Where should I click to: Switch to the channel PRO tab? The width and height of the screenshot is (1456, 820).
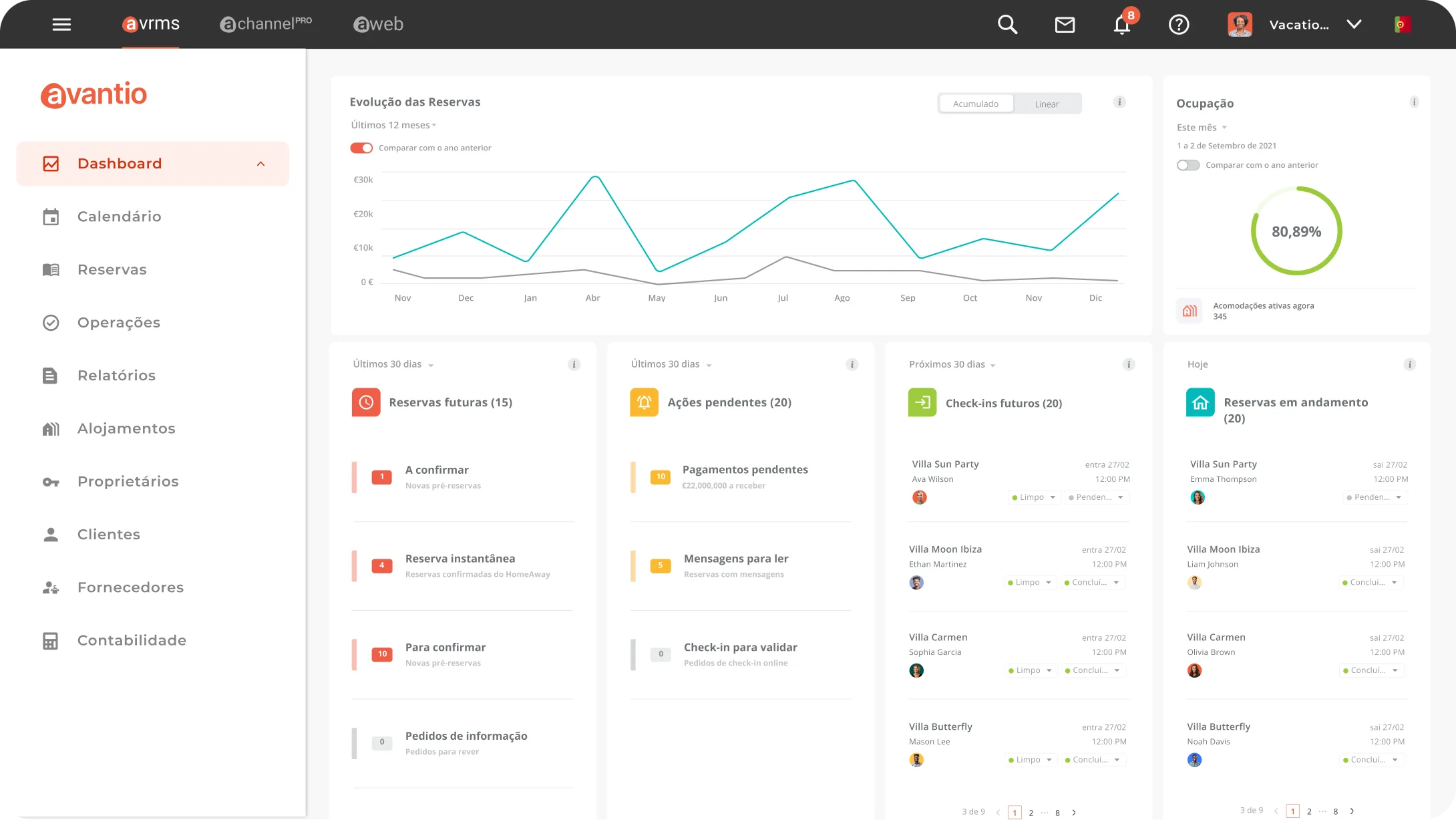pyautogui.click(x=266, y=24)
